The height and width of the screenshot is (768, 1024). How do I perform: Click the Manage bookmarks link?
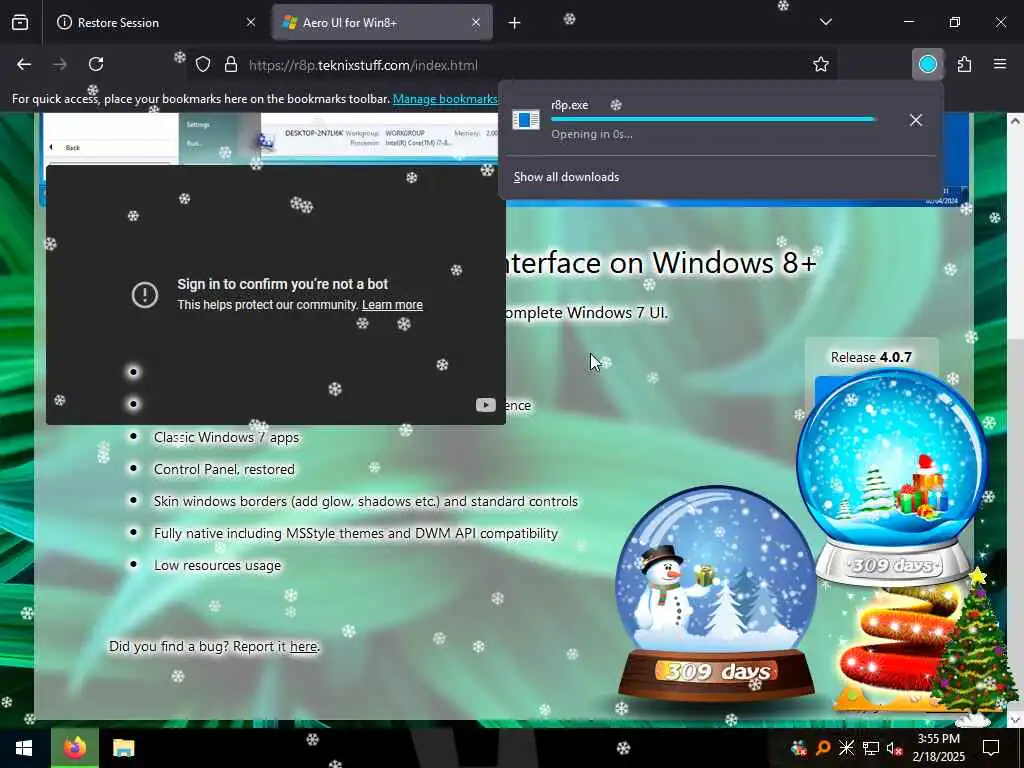tap(445, 99)
